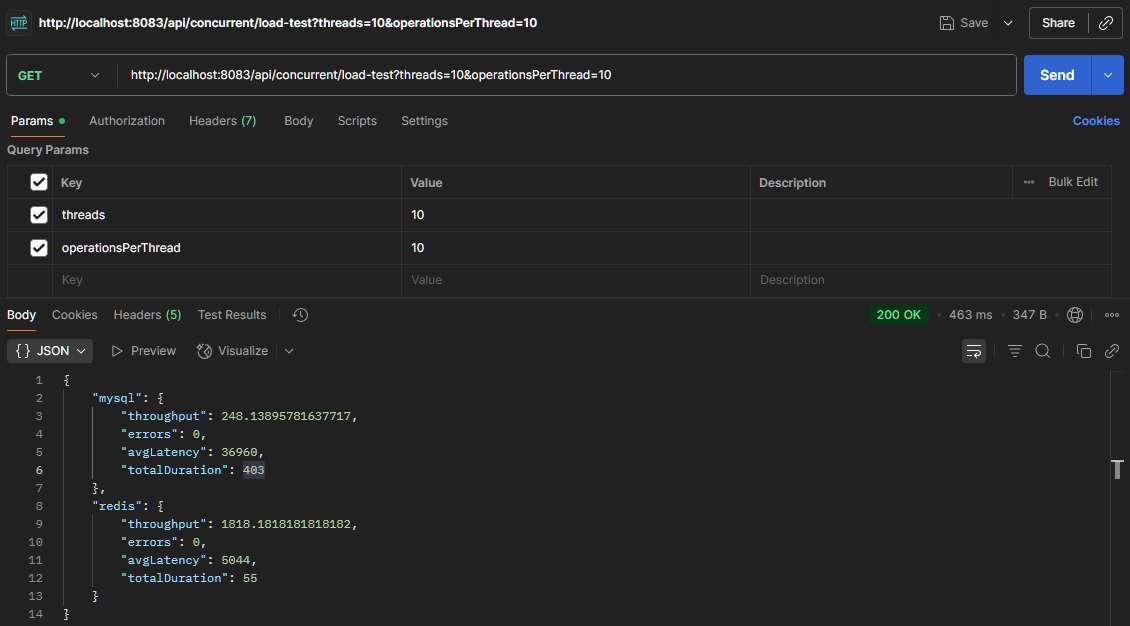Click the Send button
The height and width of the screenshot is (626, 1130).
[x=1057, y=75]
